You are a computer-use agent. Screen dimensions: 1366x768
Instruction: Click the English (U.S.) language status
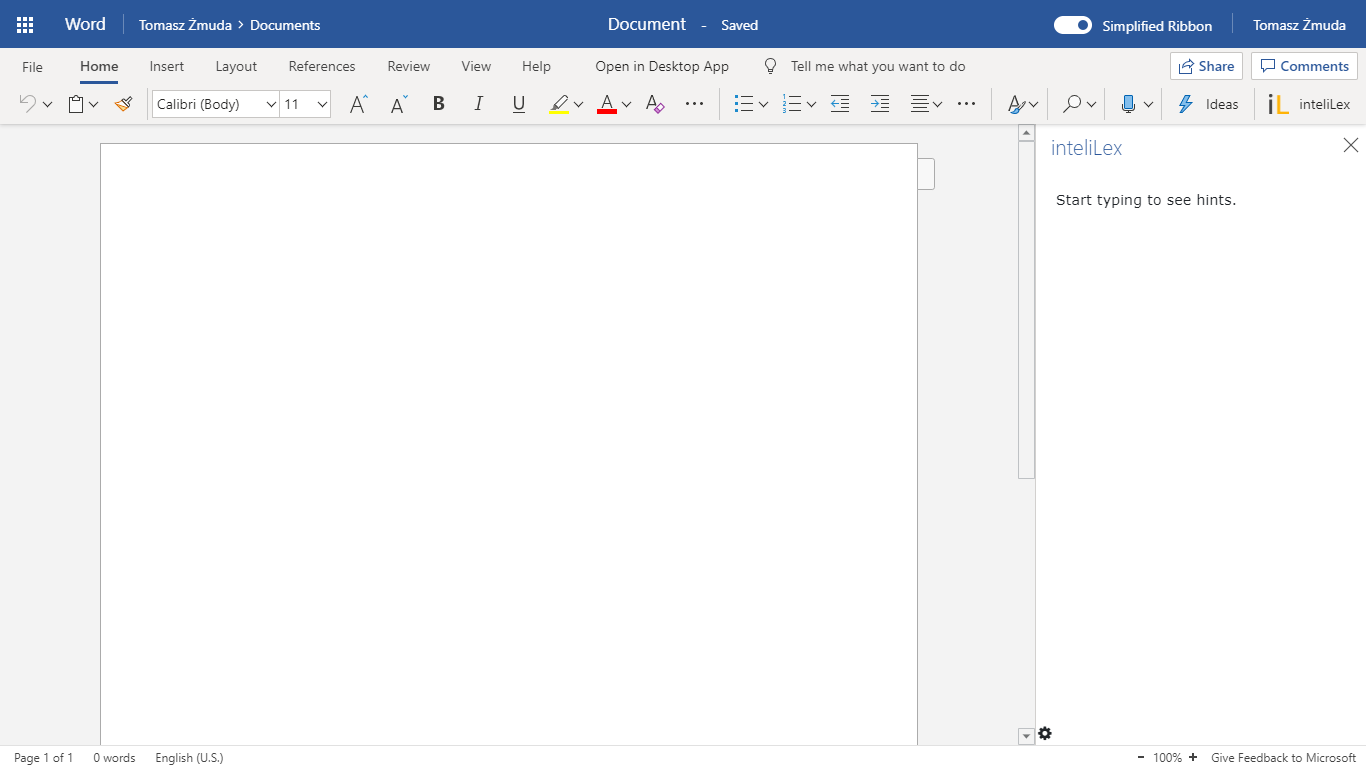[189, 758]
